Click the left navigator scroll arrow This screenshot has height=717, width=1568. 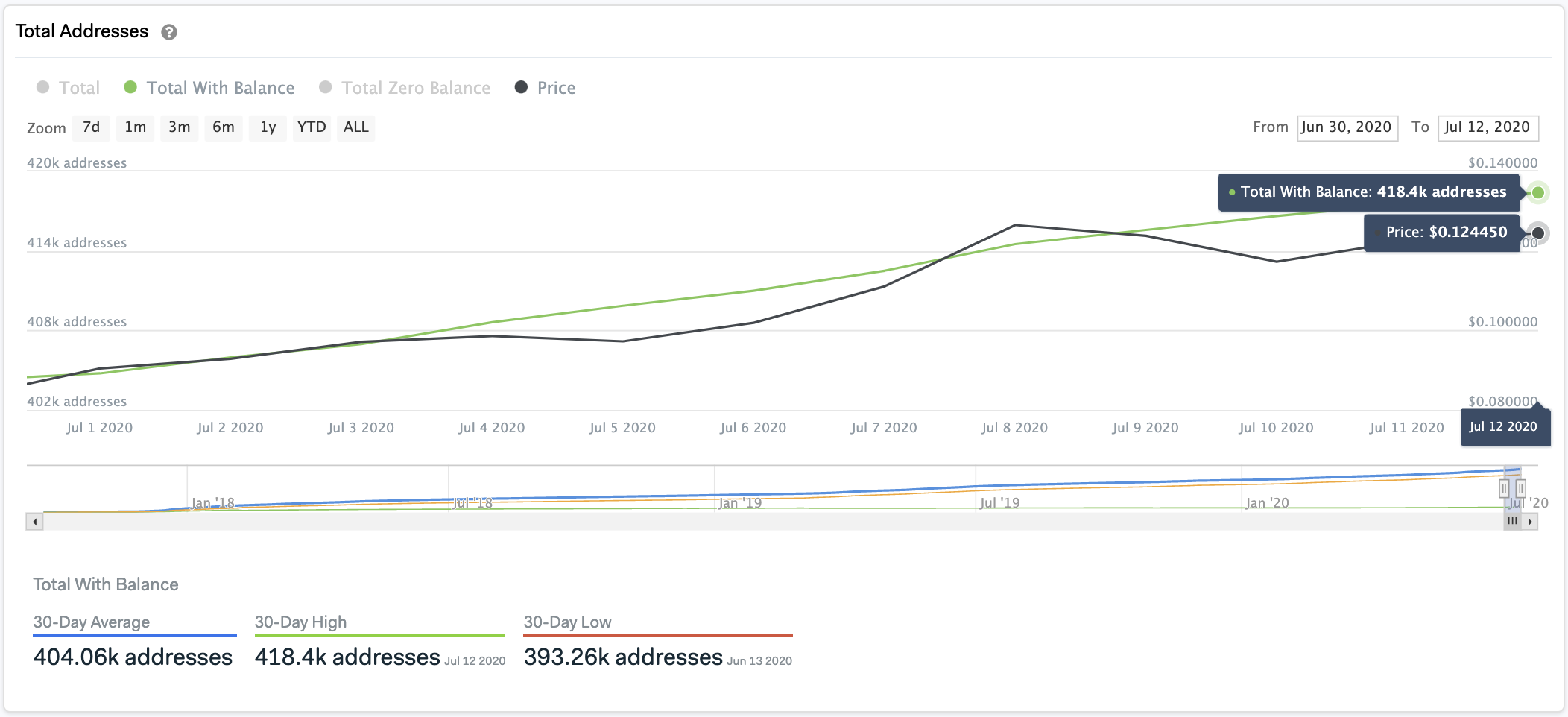pyautogui.click(x=34, y=522)
